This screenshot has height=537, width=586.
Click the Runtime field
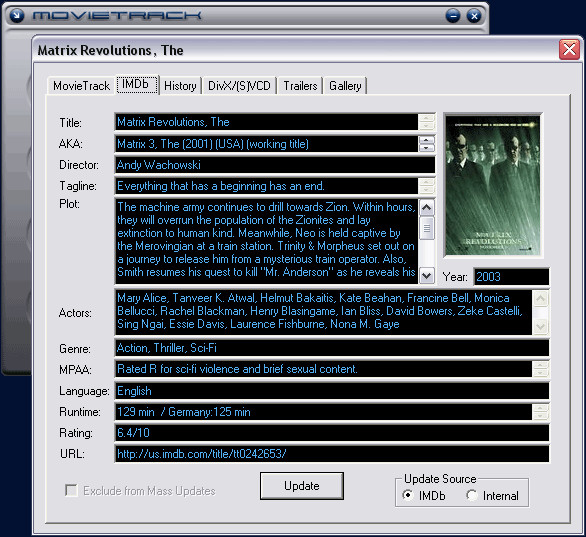pyautogui.click(x=323, y=412)
